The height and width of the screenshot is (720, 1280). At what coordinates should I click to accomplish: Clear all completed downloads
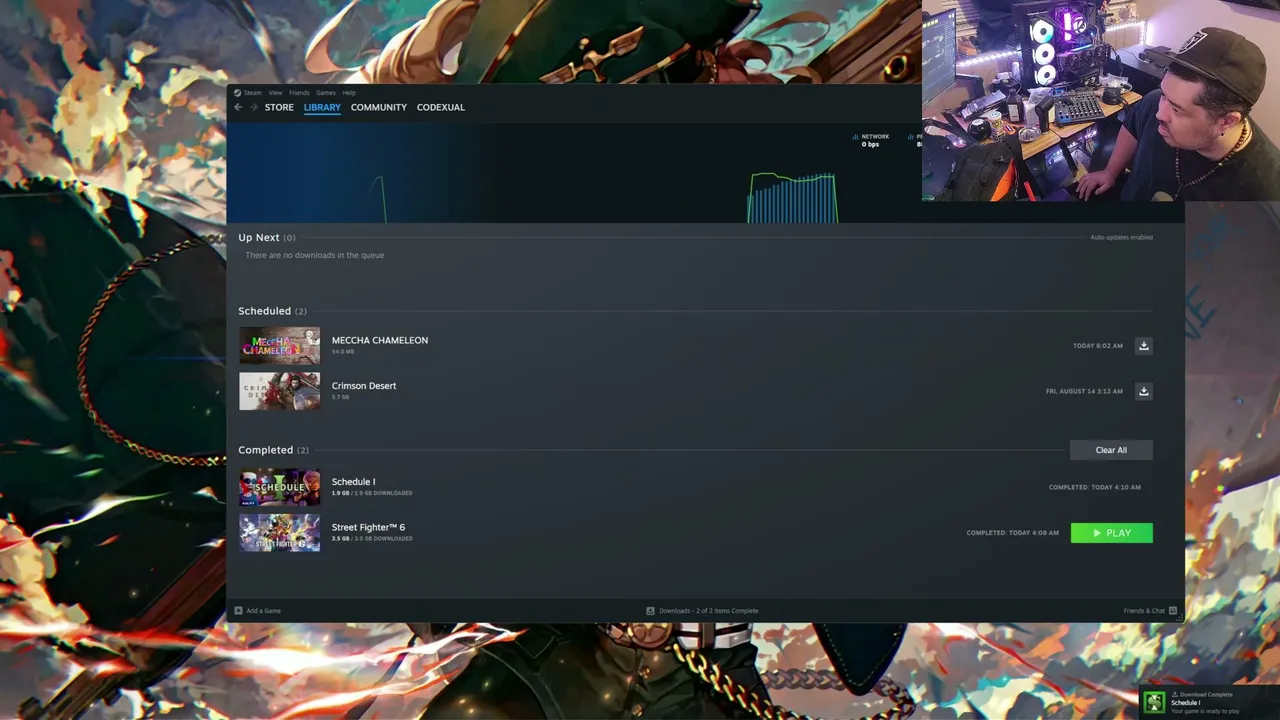point(1111,450)
